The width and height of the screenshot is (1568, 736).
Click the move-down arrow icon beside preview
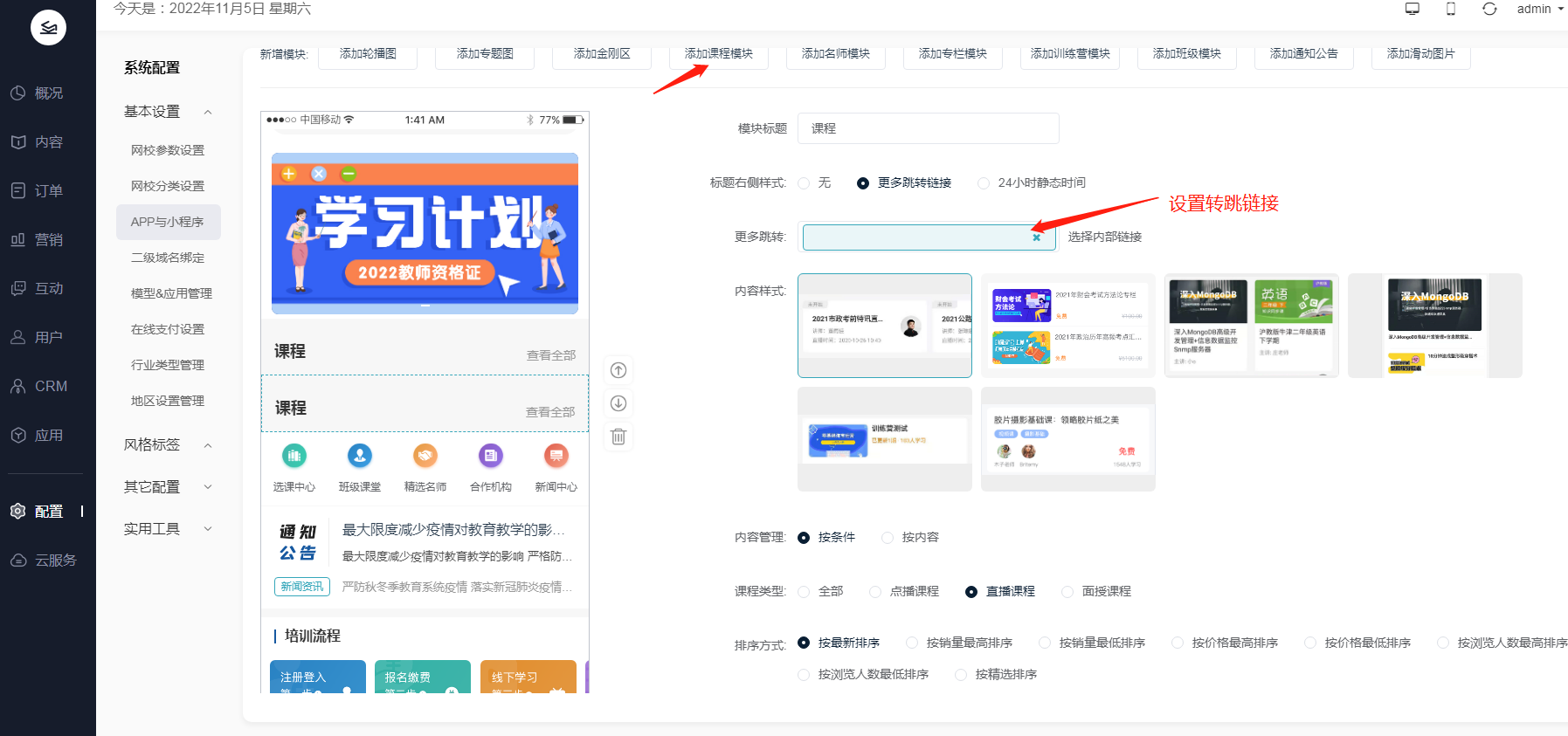pos(618,403)
